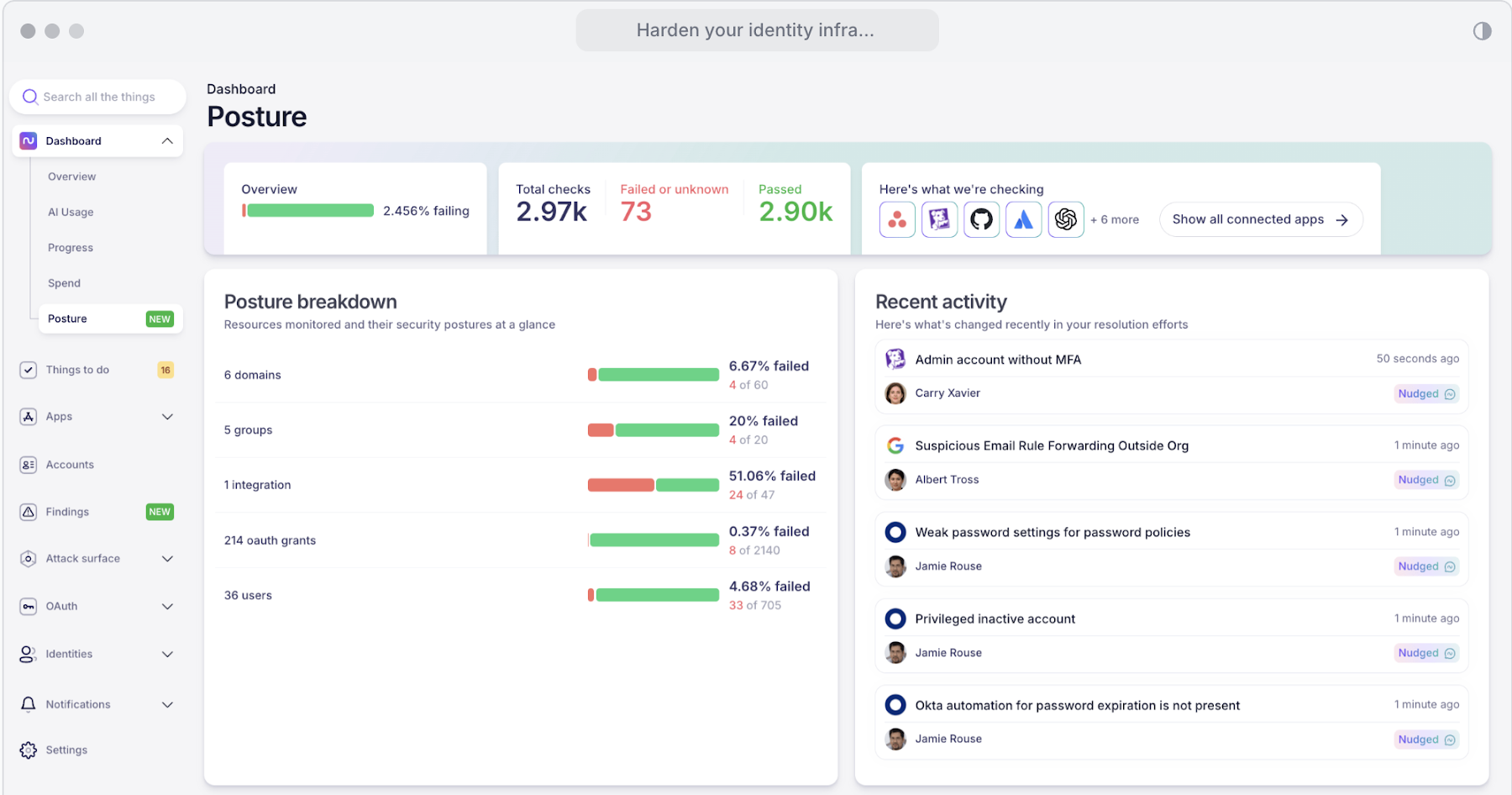Toggle Nudged badge for Carry Xavier
This screenshot has width=1512, height=795.
point(1426,394)
